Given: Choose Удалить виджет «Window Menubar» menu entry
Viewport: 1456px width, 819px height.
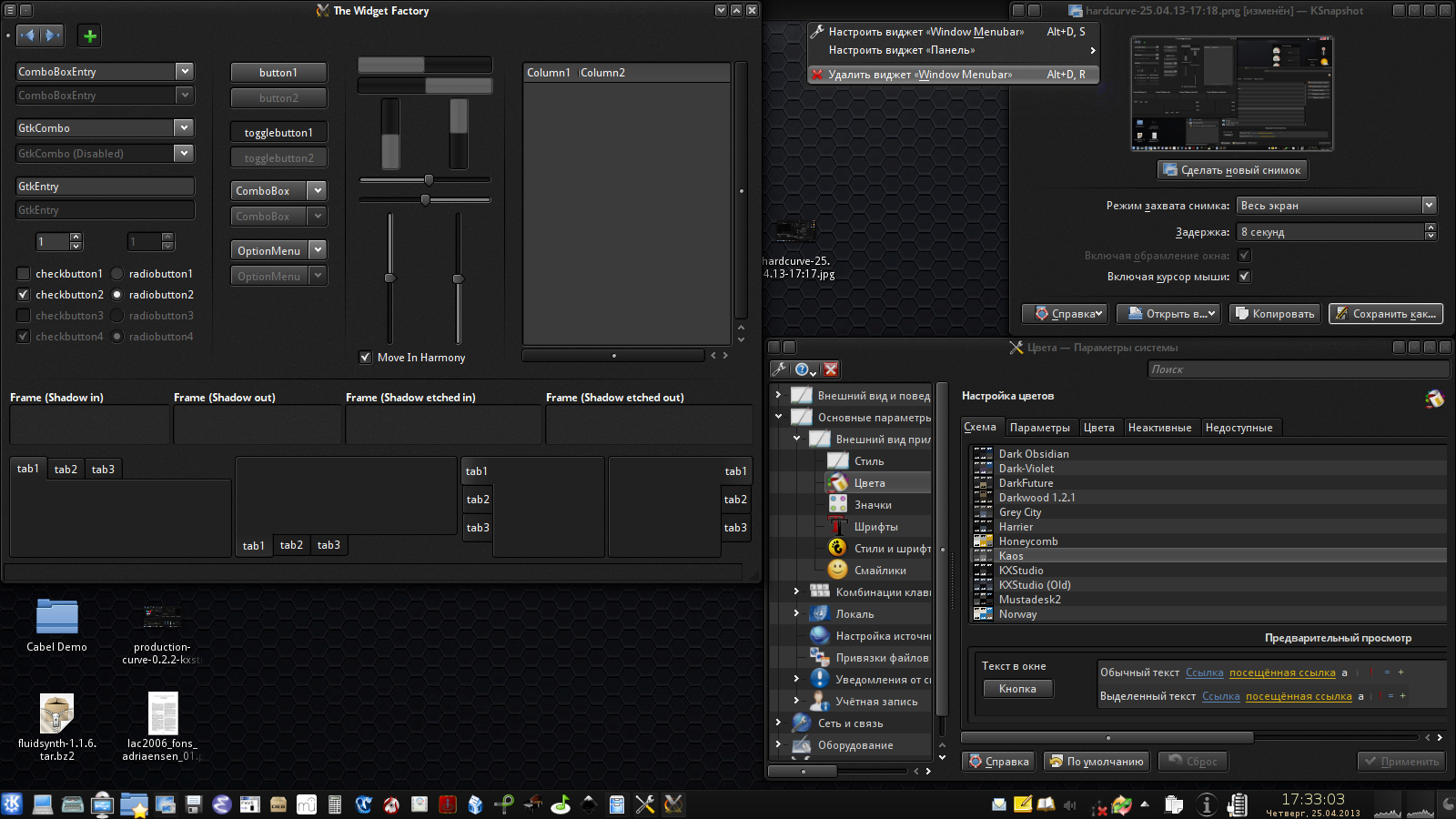Looking at the screenshot, I should tap(953, 75).
